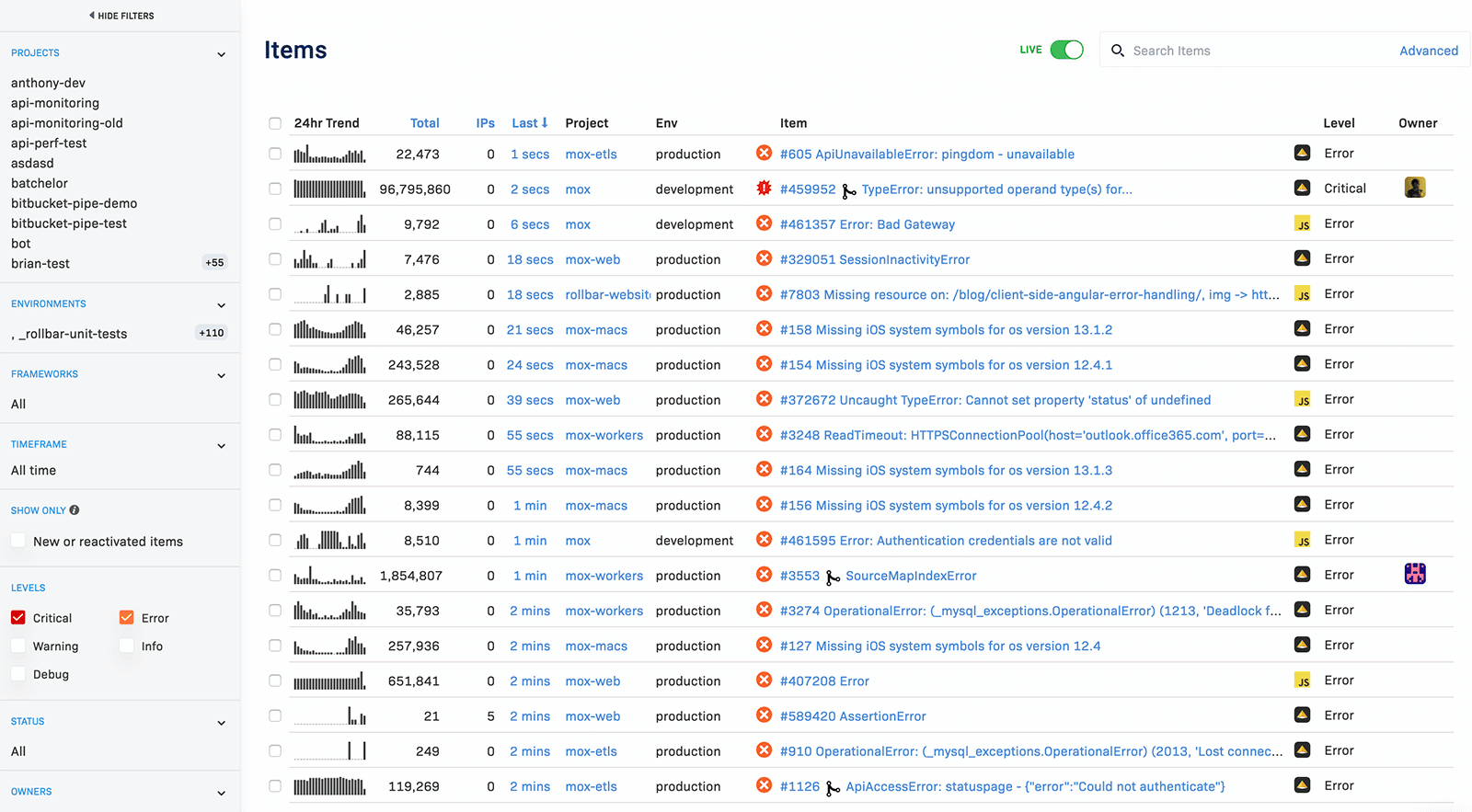The height and width of the screenshot is (812, 1472).
Task: Collapse the Projects filter section
Action: (221, 54)
